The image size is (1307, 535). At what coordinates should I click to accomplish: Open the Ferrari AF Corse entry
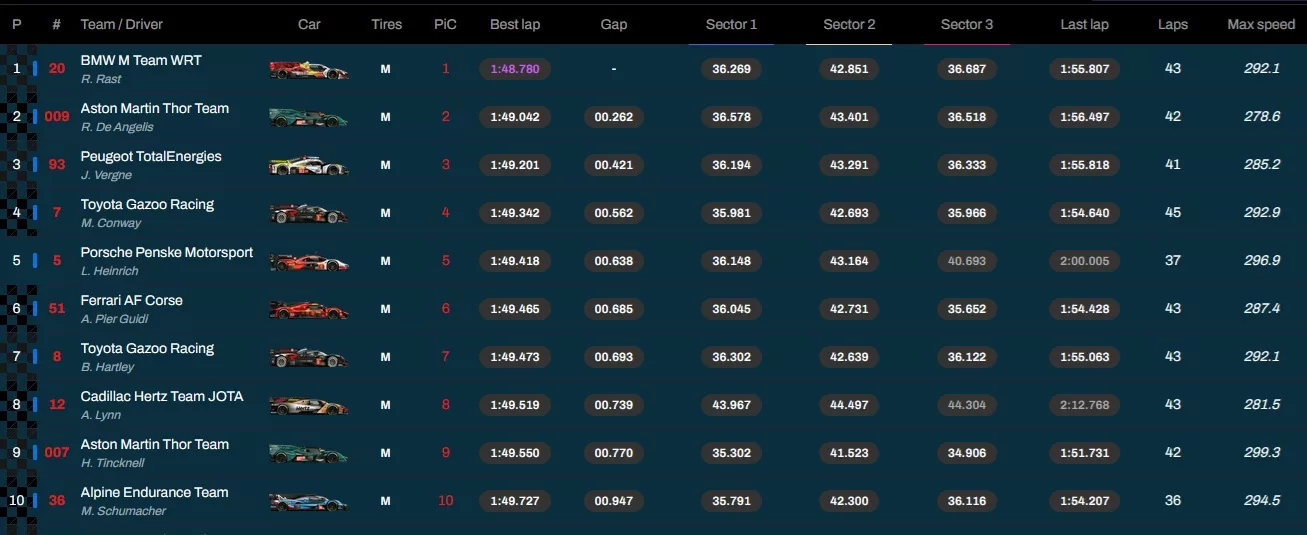132,300
